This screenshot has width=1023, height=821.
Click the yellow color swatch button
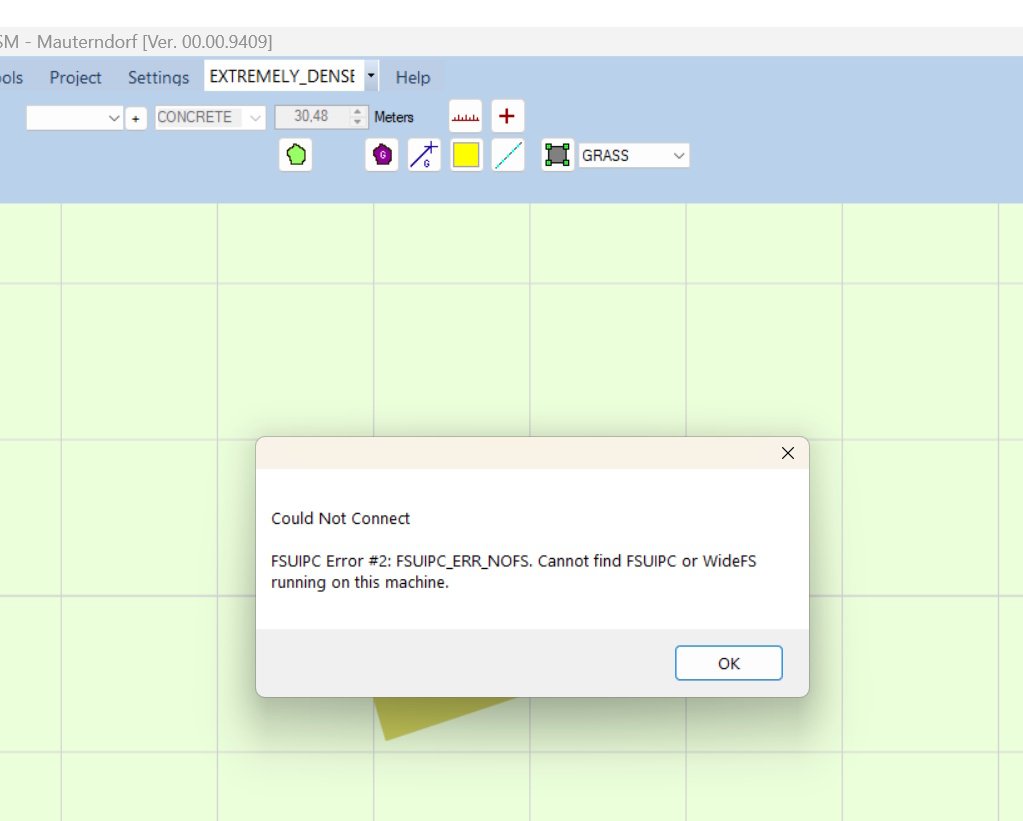tap(466, 155)
